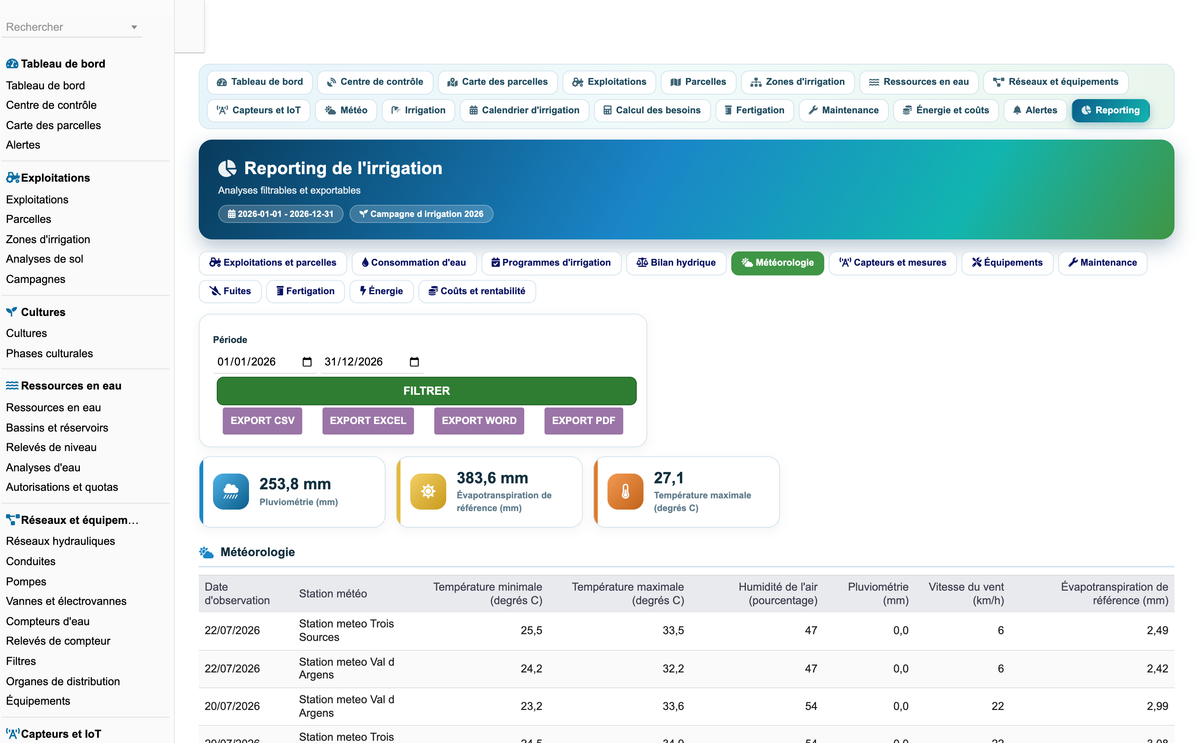
Task: Open Tableau de bord in top navigation
Action: (x=260, y=82)
